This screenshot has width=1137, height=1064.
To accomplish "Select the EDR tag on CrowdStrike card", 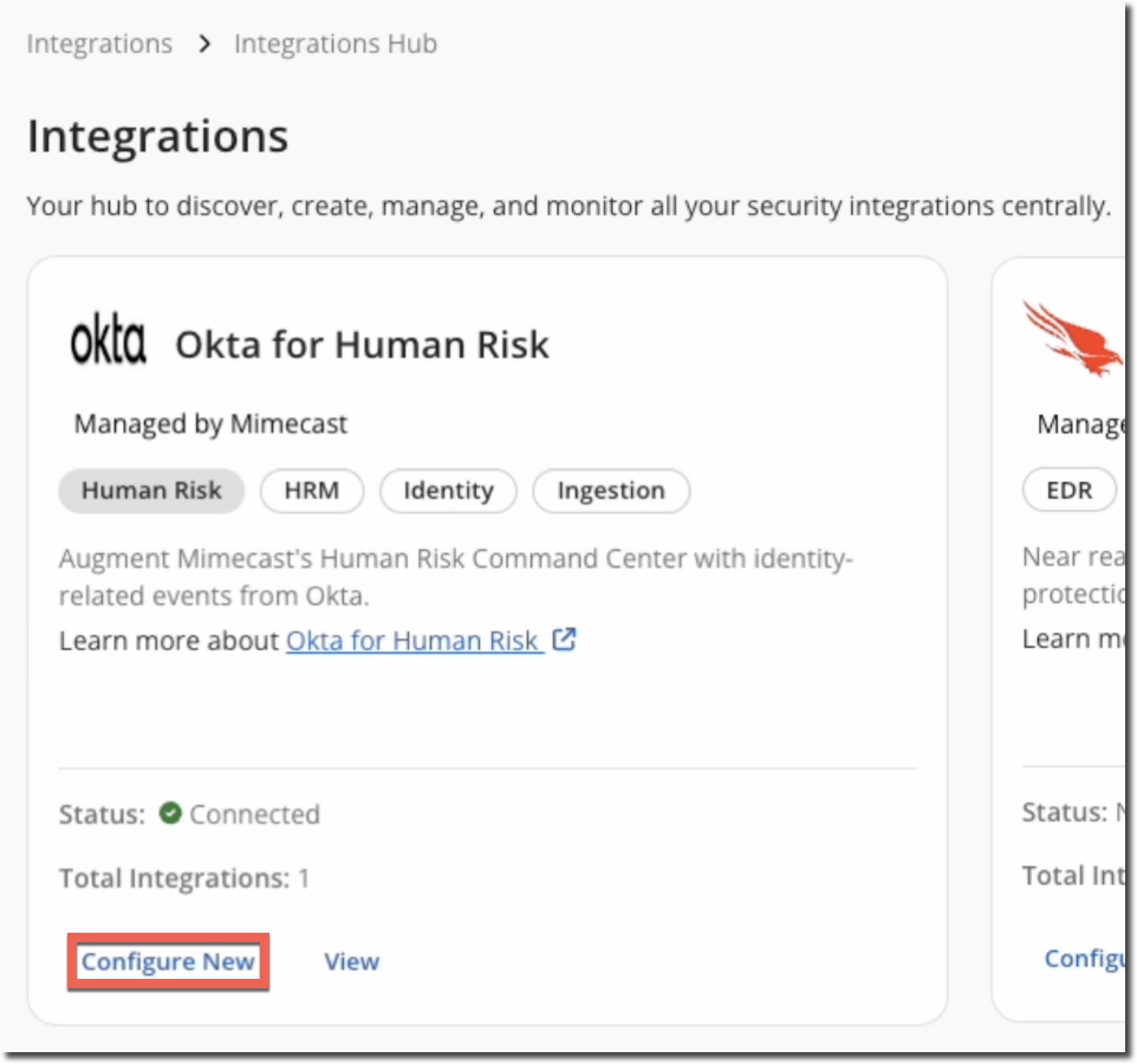I will [x=1068, y=490].
